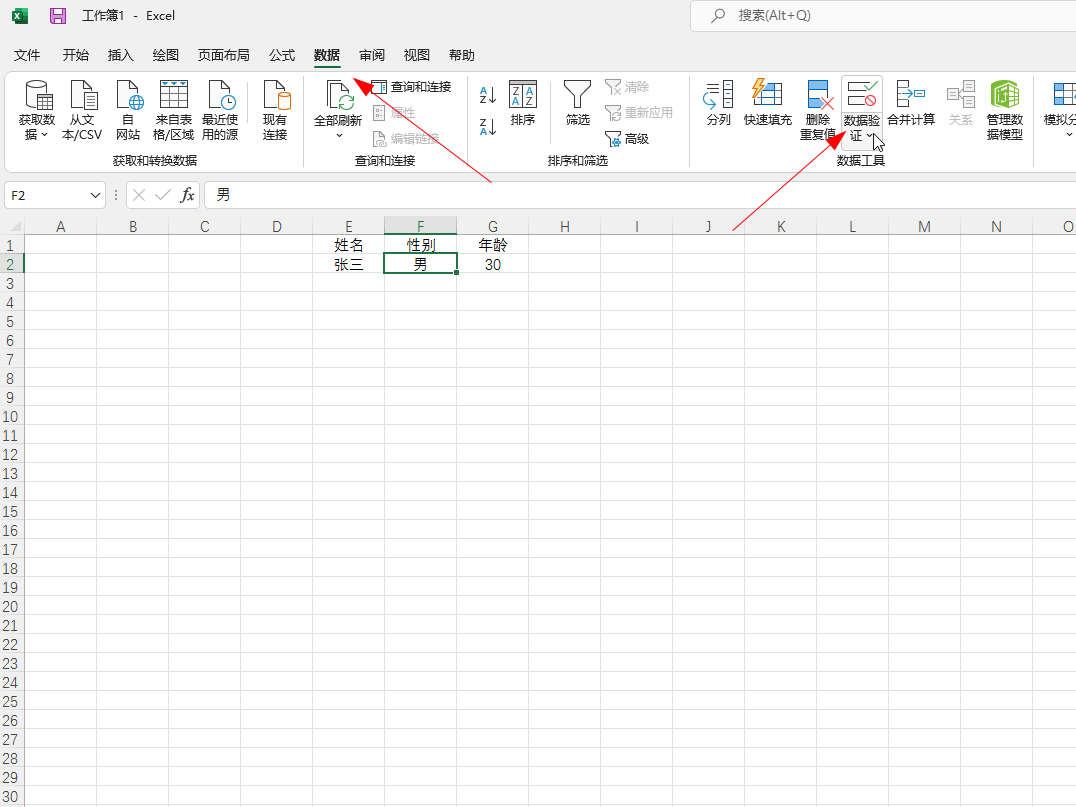
Task: Expand the 全部刷新 dropdown arrow
Action: click(339, 136)
